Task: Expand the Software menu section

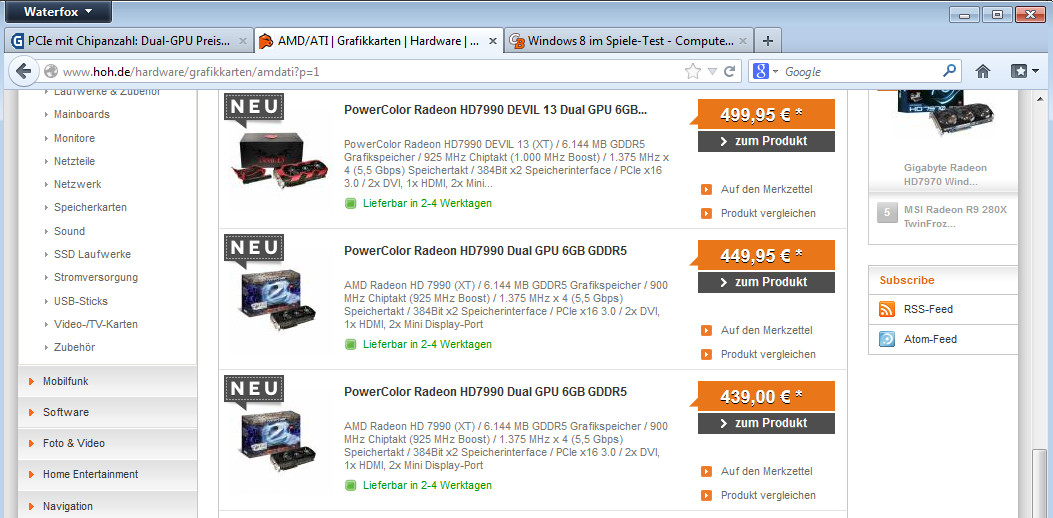Action: click(107, 412)
